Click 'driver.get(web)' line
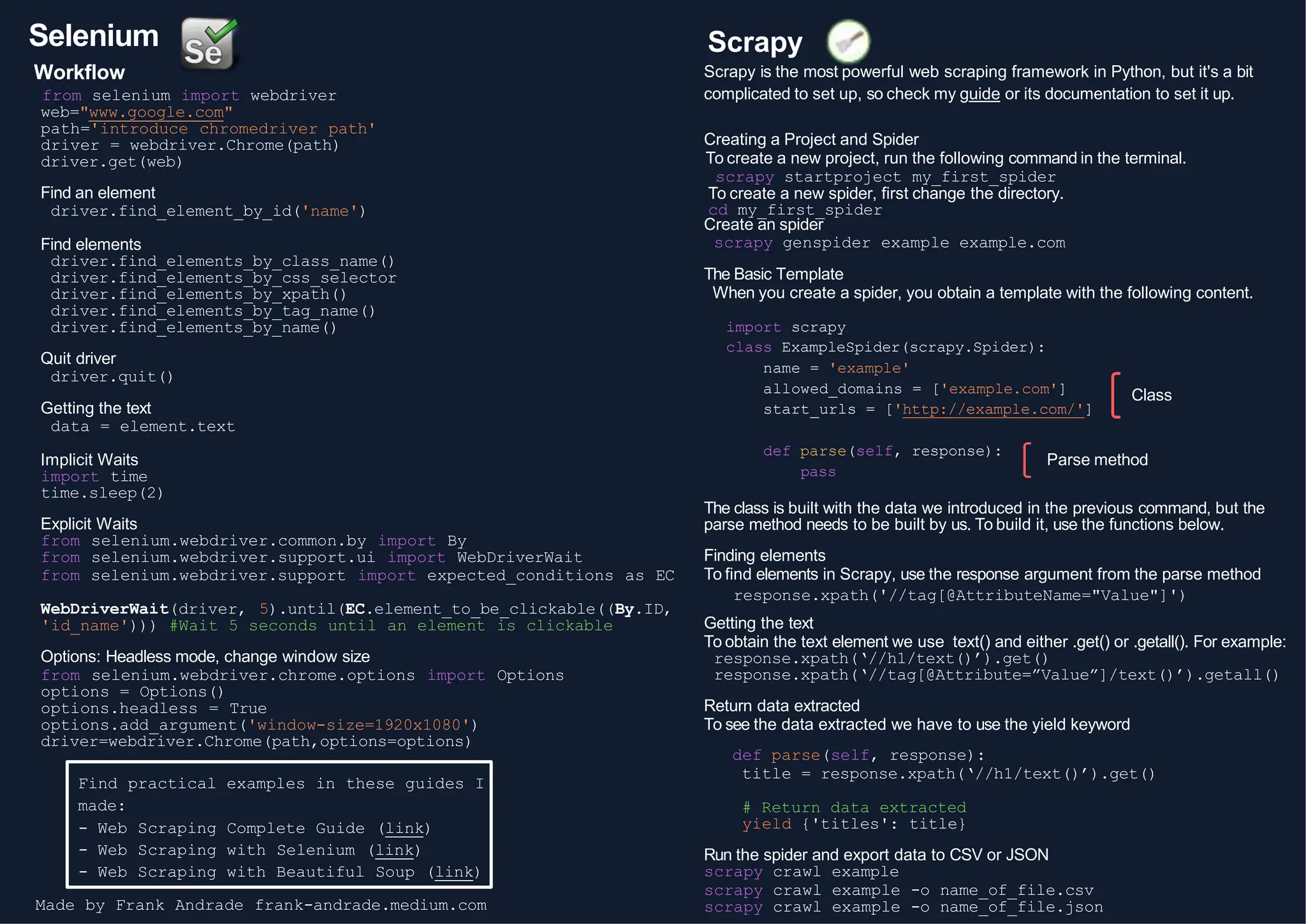Image resolution: width=1306 pixels, height=924 pixels. (x=112, y=162)
